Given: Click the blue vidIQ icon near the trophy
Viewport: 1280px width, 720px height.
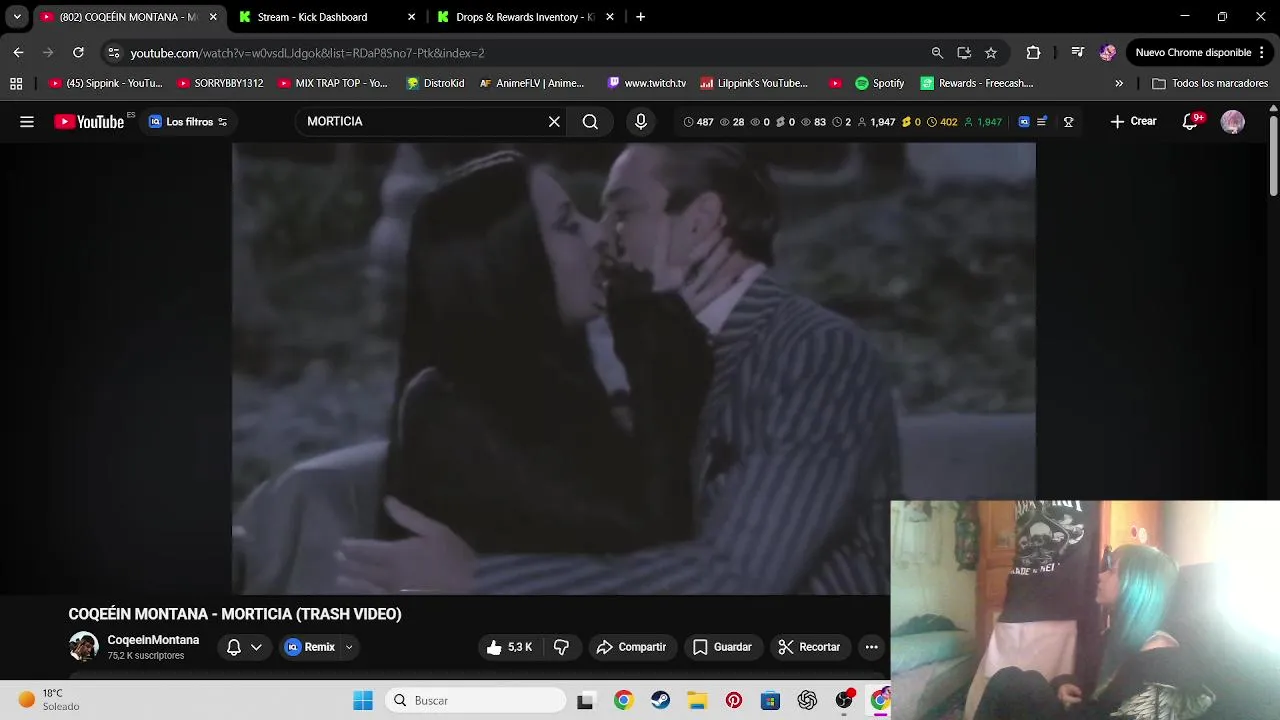Looking at the screenshot, I should [1024, 122].
